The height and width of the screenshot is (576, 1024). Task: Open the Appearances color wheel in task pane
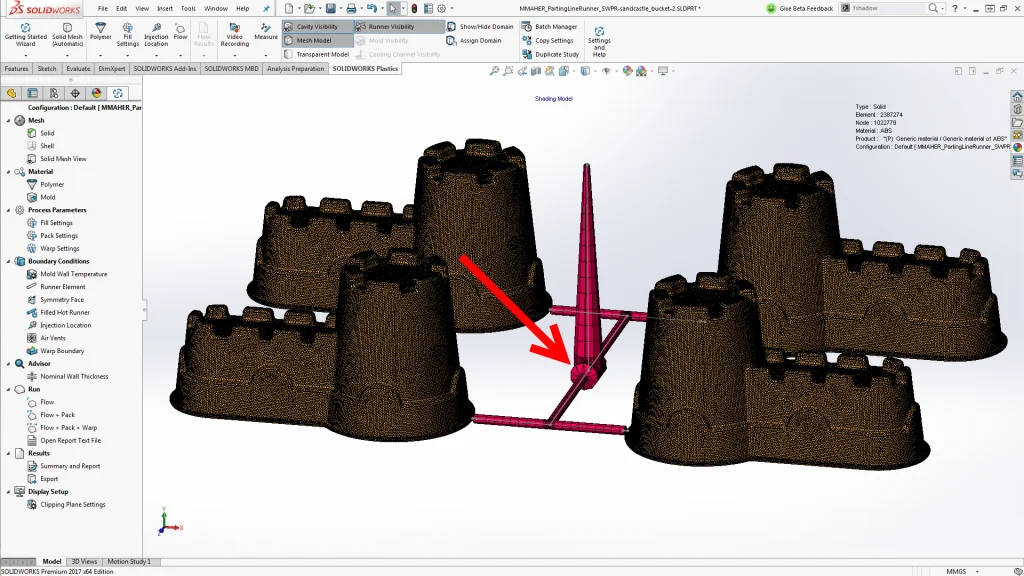1017,147
